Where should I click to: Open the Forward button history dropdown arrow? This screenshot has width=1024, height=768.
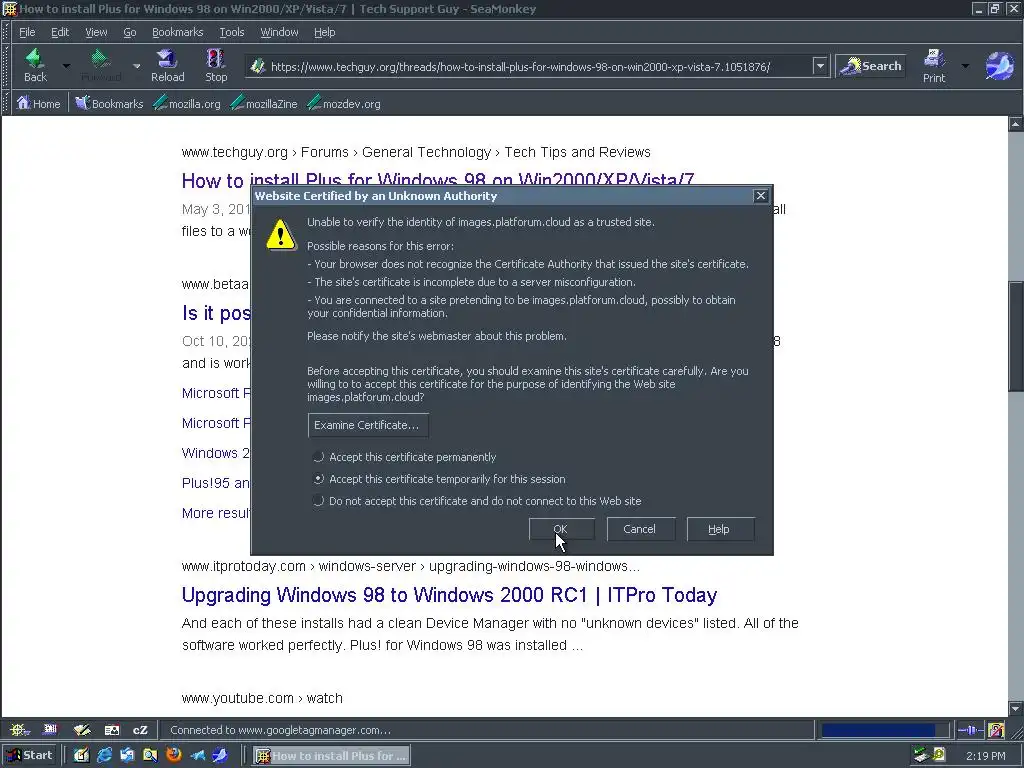click(136, 66)
